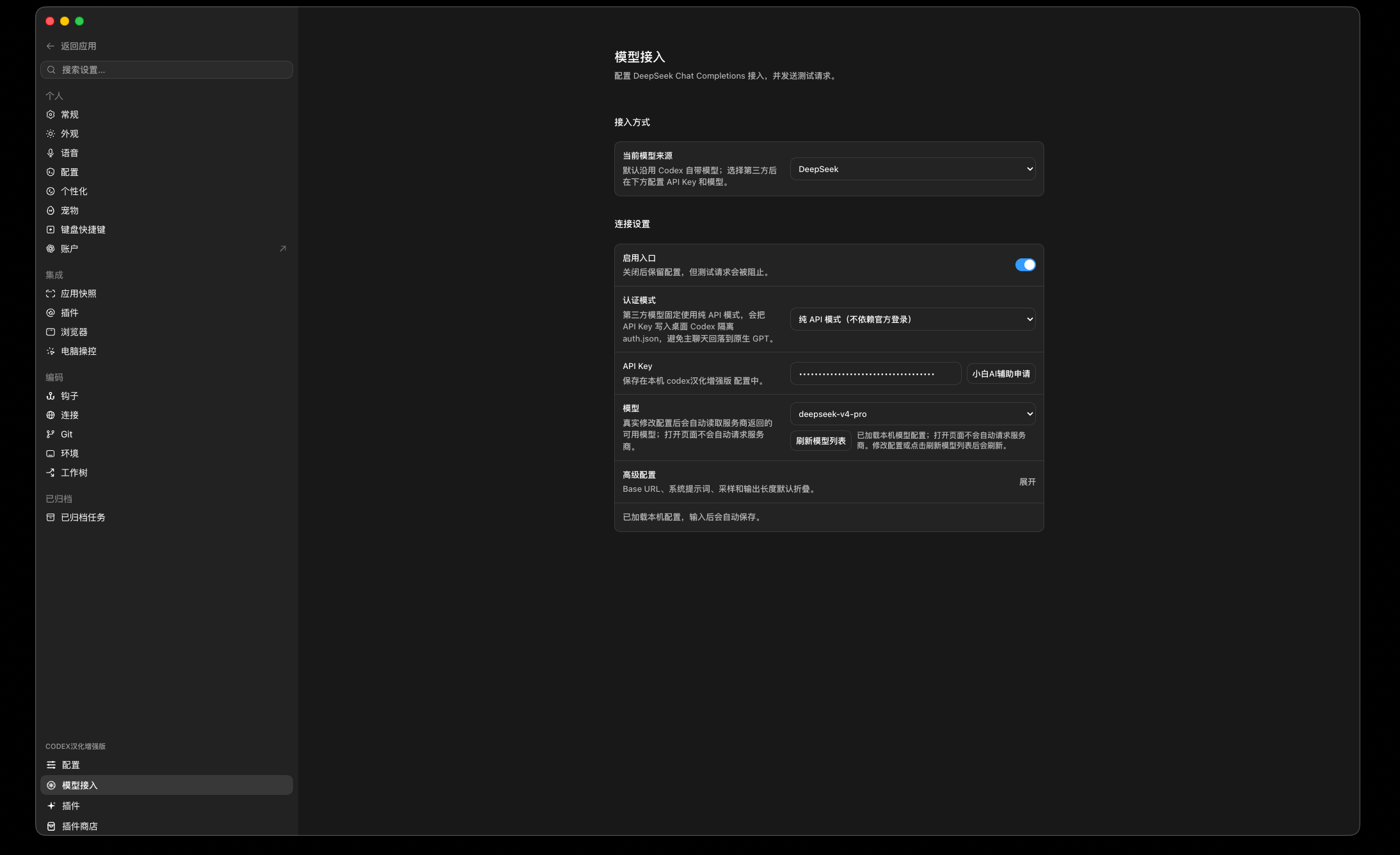Click the sparkle icon next to 电脑操控
The width and height of the screenshot is (1400, 855).
click(x=51, y=351)
